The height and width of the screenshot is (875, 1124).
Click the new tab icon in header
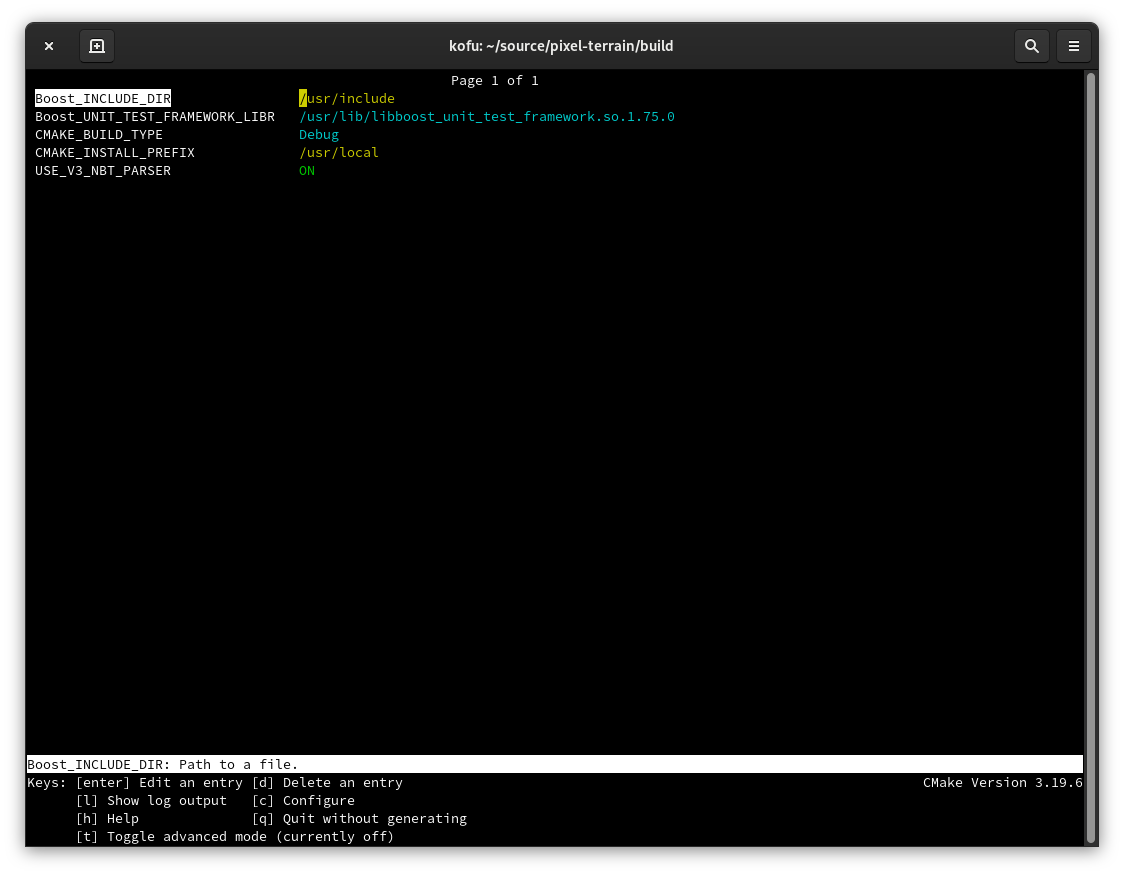click(97, 46)
